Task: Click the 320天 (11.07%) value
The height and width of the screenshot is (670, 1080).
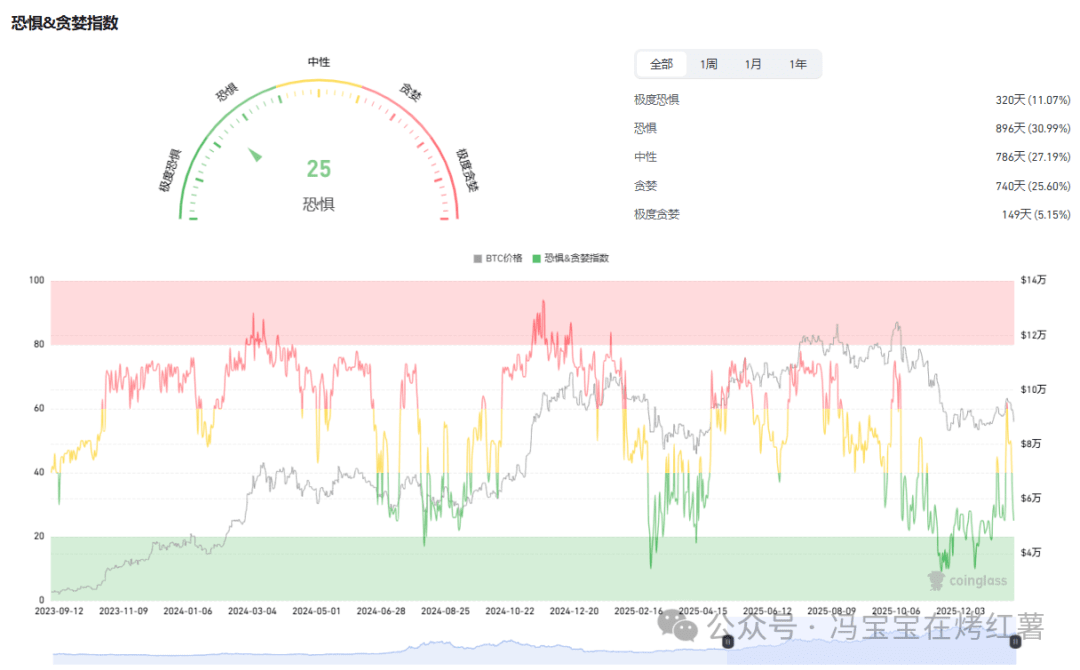Action: (1032, 100)
